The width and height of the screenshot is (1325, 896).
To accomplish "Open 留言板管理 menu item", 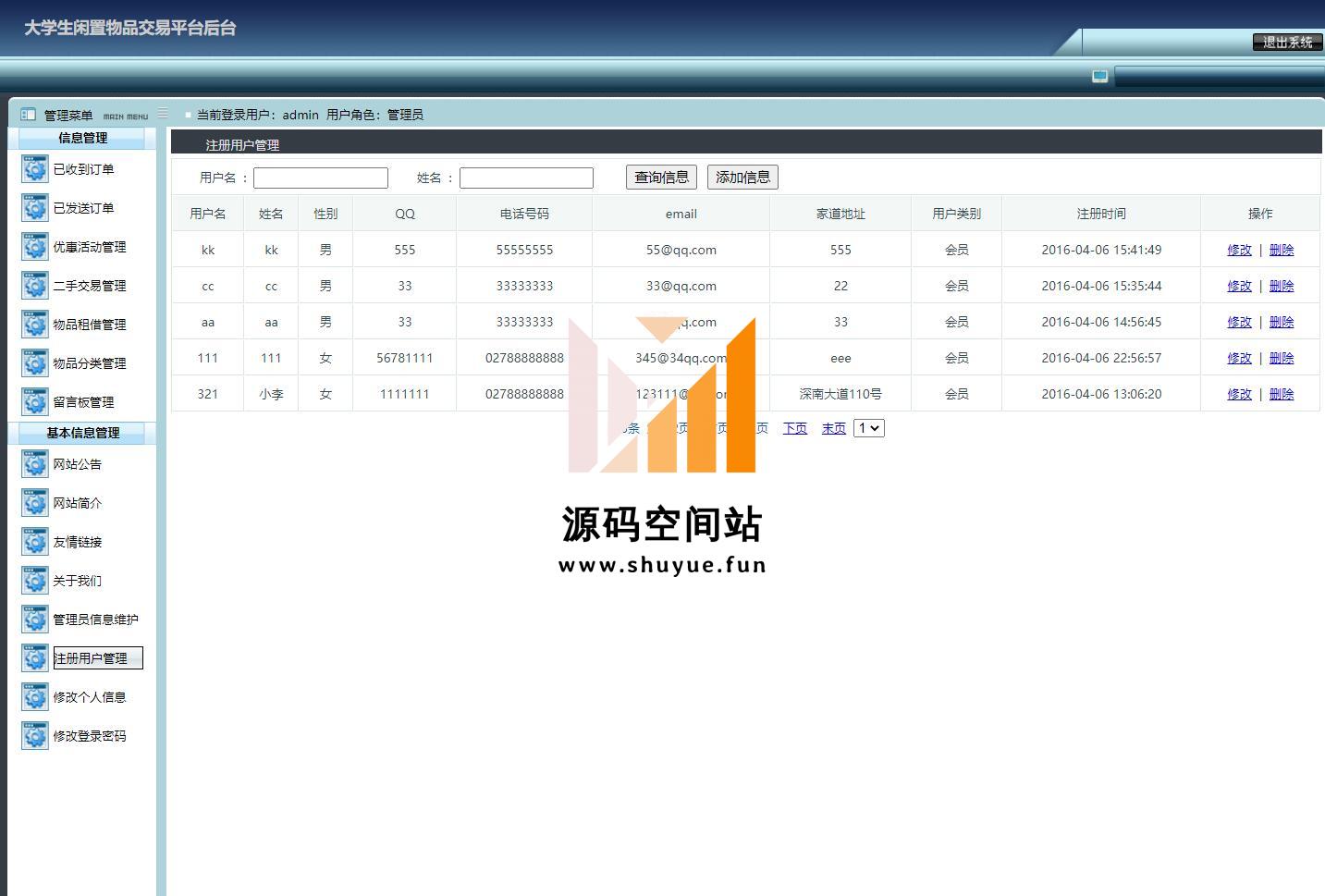I will 83,402.
